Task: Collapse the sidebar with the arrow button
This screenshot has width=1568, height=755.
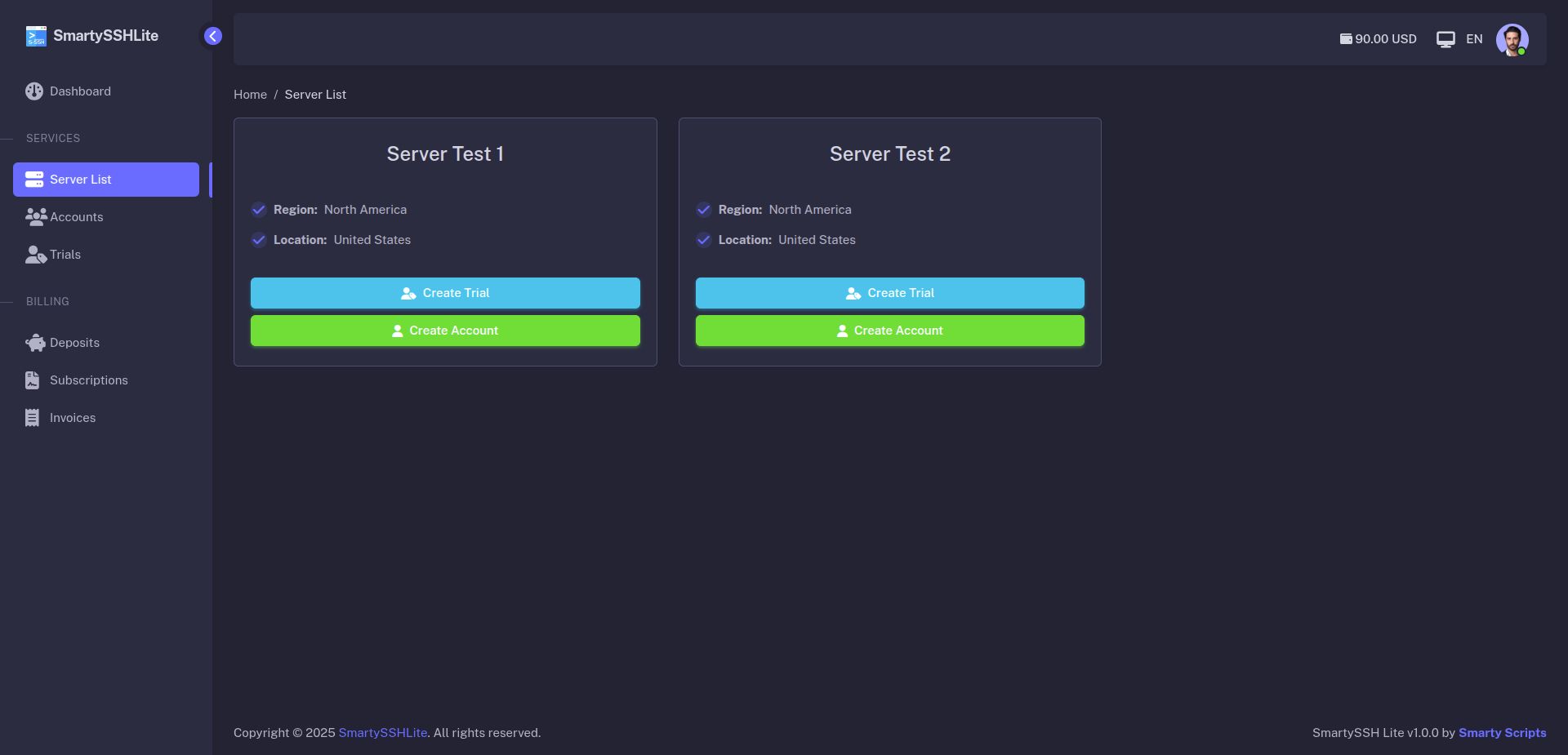Action: pos(213,36)
